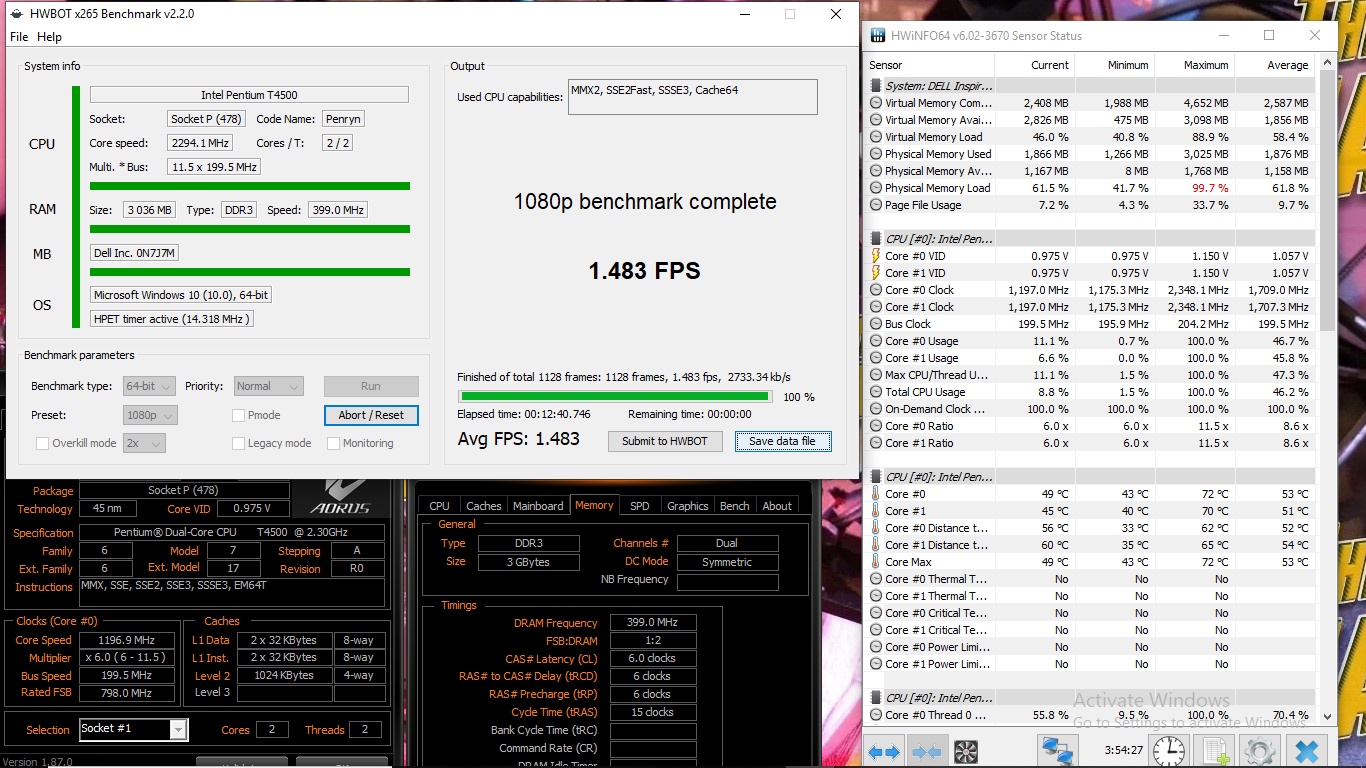Click the icon beside Total CPU Usage
Image resolution: width=1366 pixels, height=768 pixels.
pos(876,392)
